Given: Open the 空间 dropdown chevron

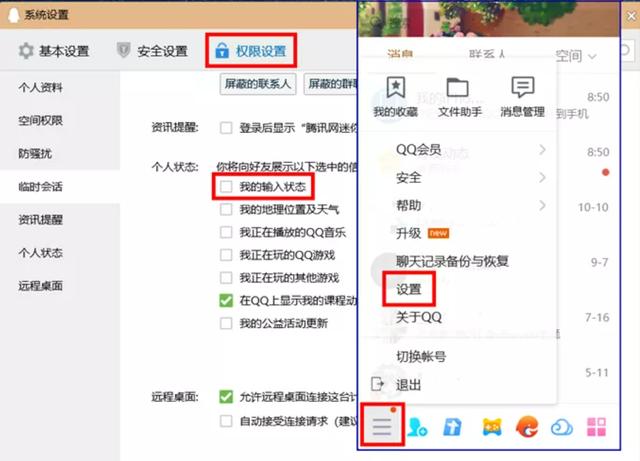Looking at the screenshot, I should pyautogui.click(x=592, y=57).
